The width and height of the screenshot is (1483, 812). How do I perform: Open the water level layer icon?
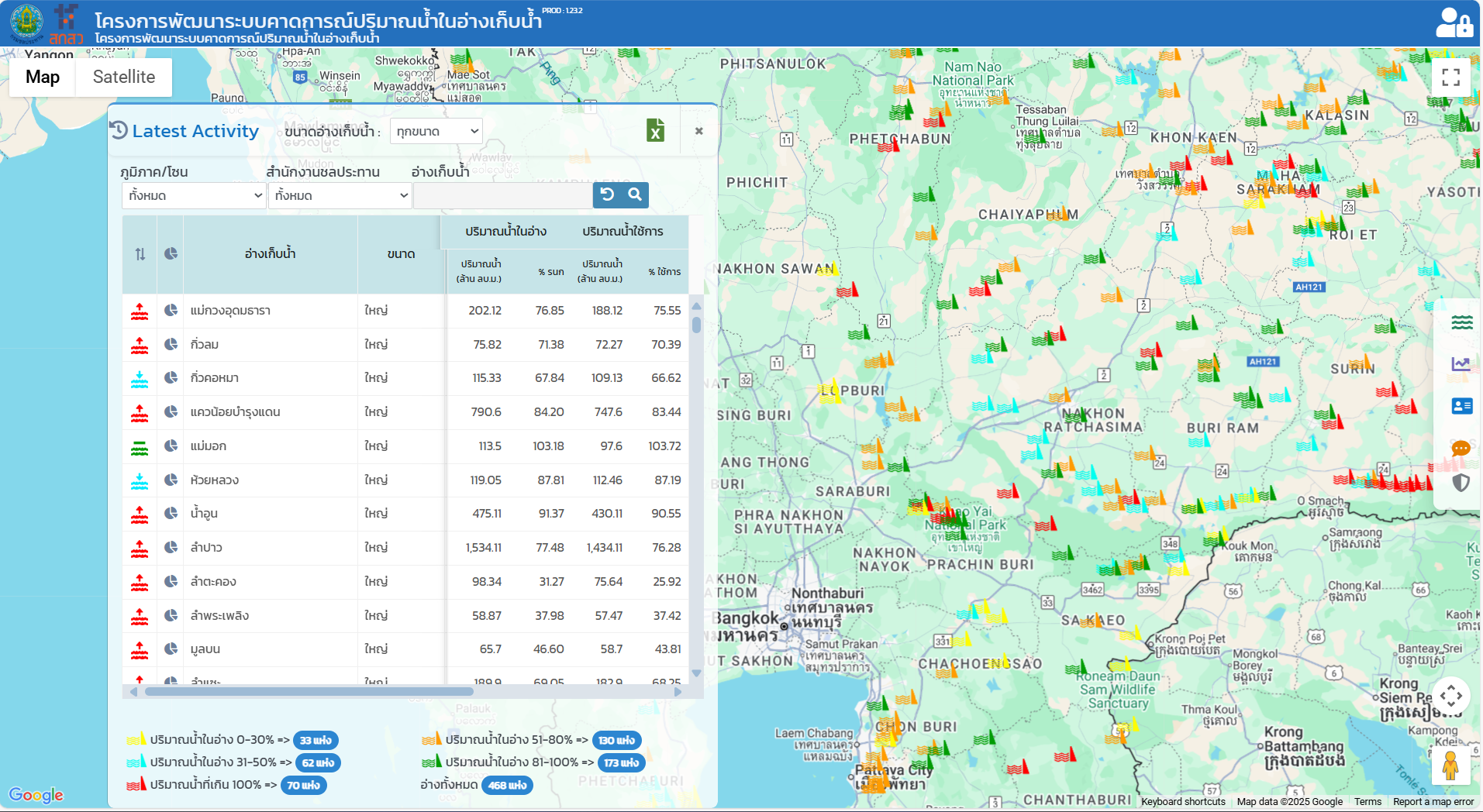(x=1461, y=322)
